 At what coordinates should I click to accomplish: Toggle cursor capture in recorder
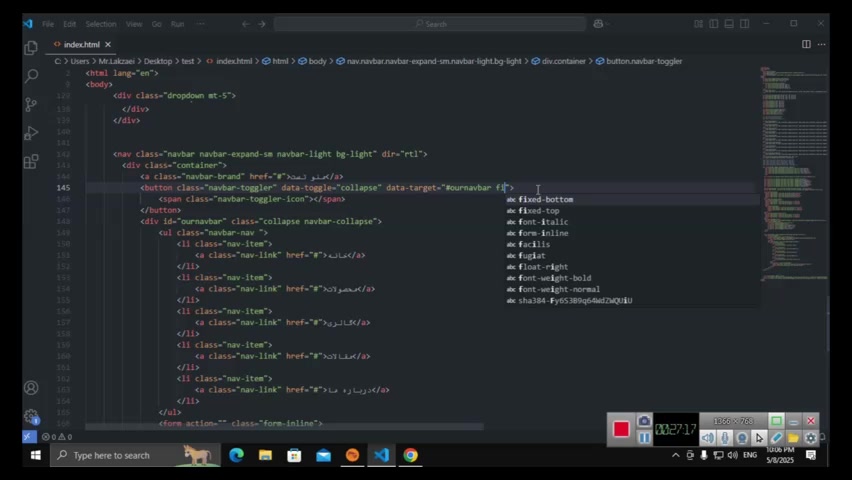759,438
